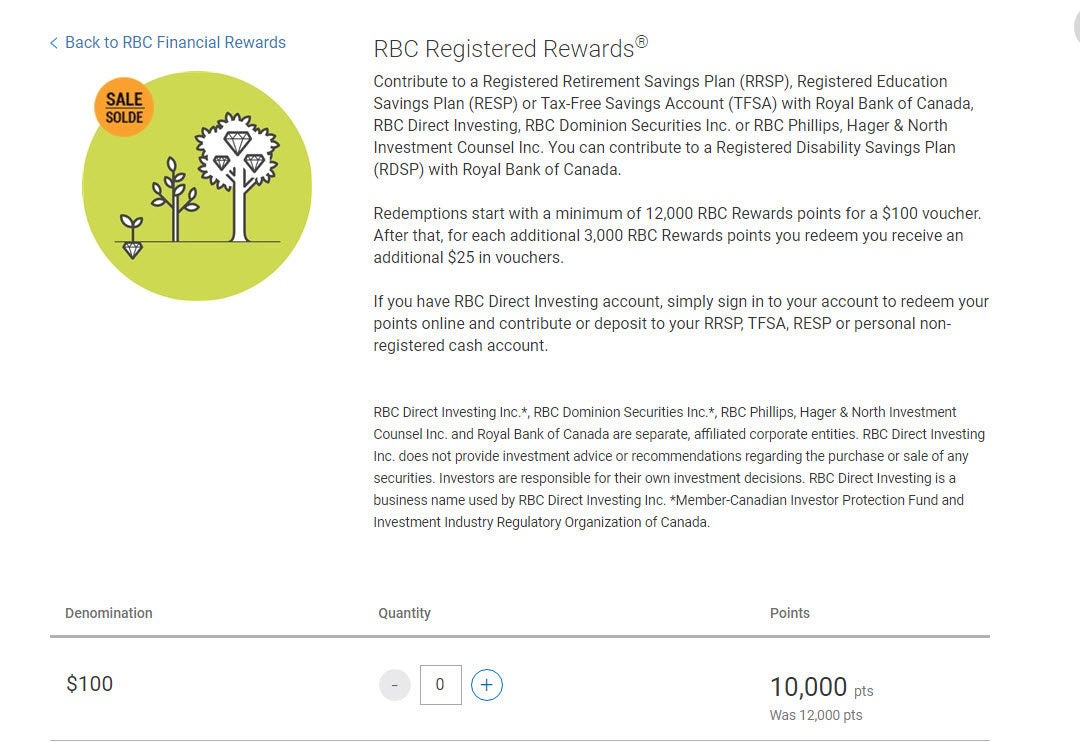Image resolution: width=1080 pixels, height=742 pixels.
Task: Click the Denomination column header
Action: coord(109,613)
